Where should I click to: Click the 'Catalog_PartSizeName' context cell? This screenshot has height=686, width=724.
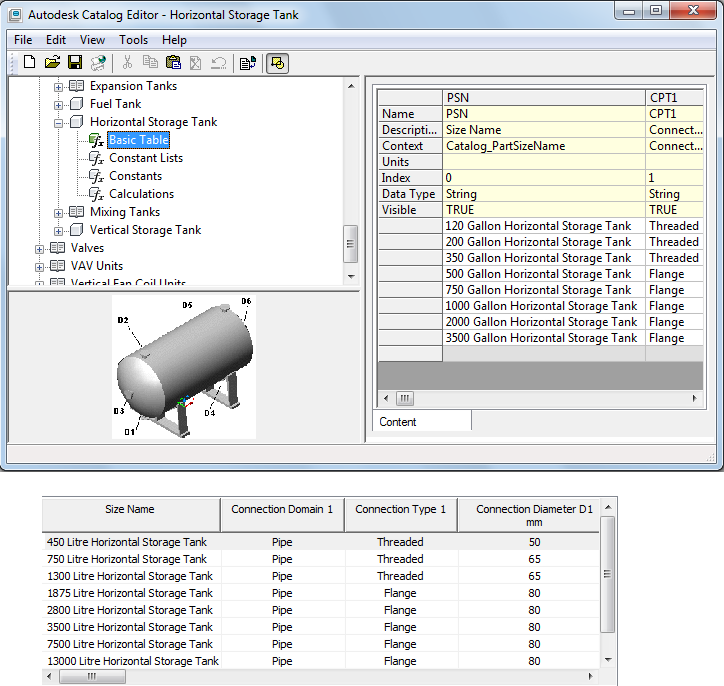(x=543, y=146)
